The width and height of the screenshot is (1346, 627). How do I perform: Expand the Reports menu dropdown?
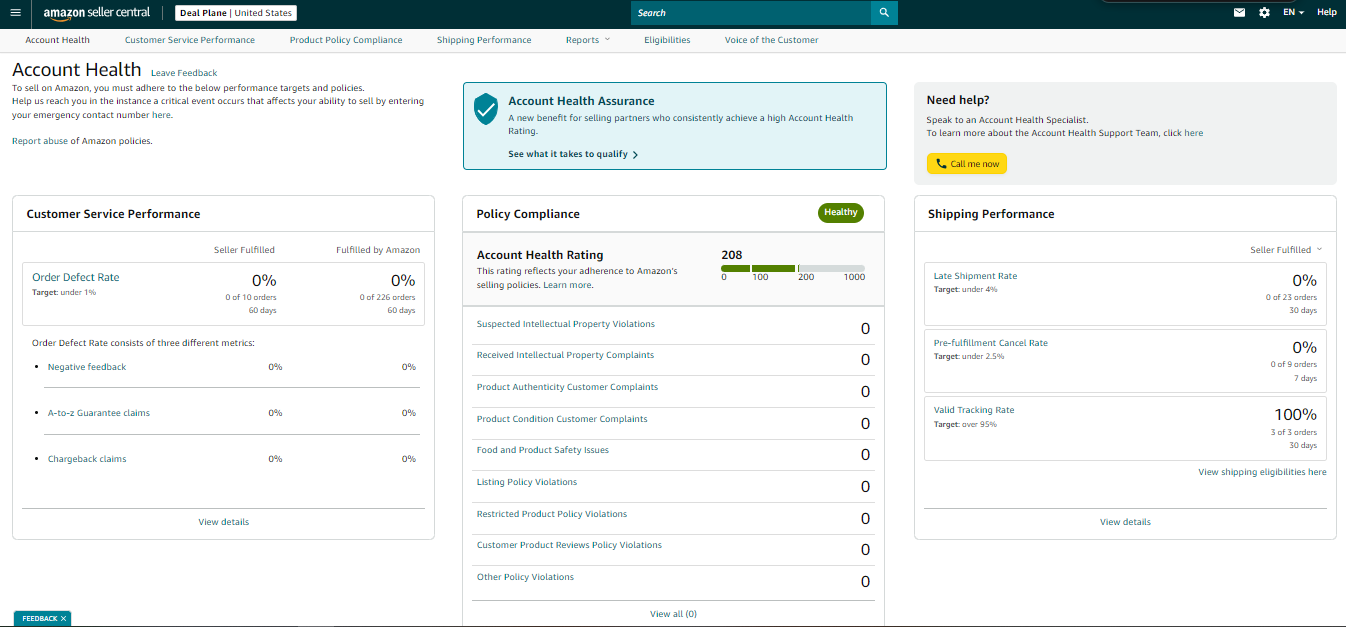point(588,40)
